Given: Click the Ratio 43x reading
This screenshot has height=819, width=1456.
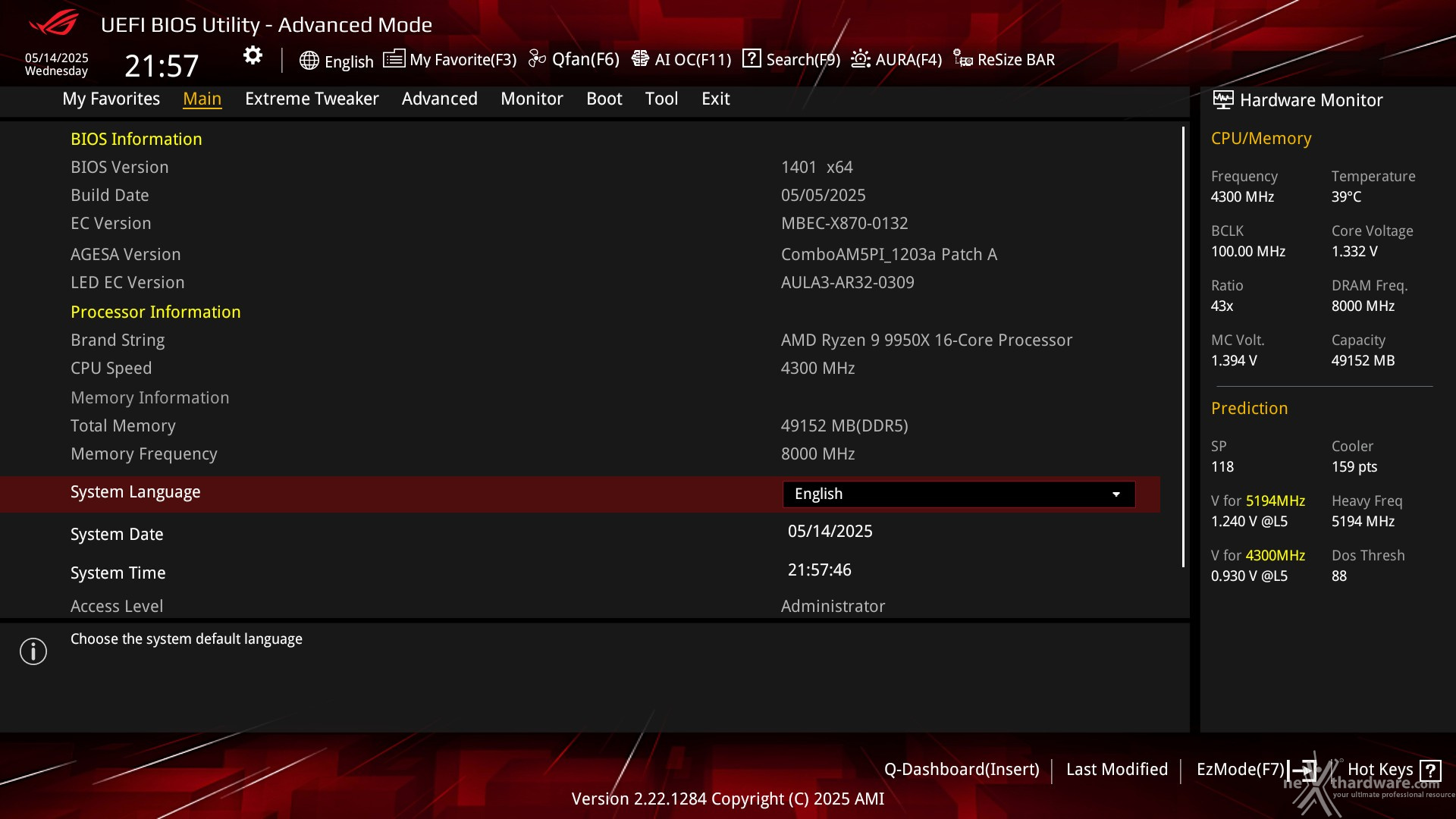Looking at the screenshot, I should coord(1222,306).
